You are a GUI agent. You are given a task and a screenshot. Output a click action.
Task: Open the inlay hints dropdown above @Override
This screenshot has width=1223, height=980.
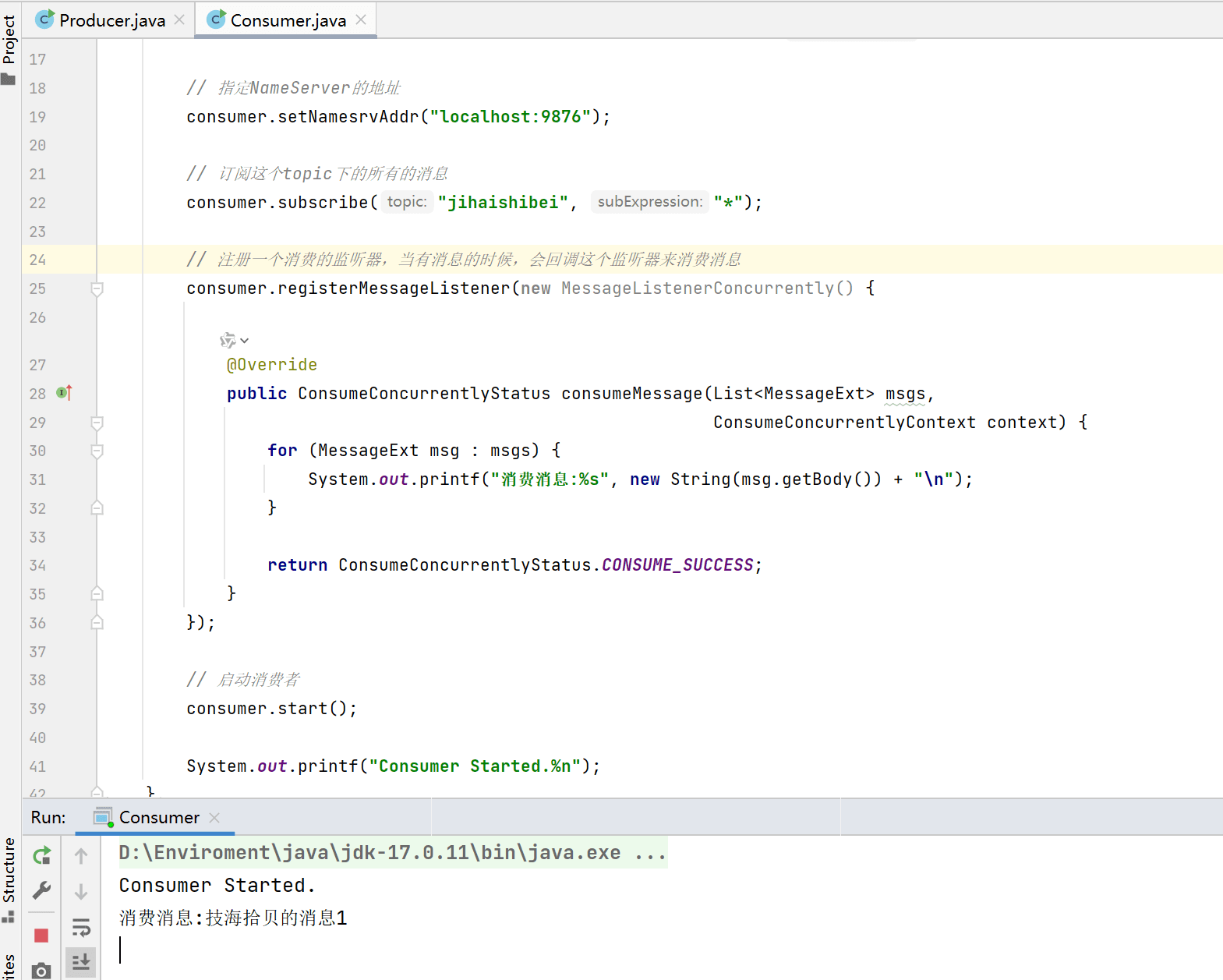(x=234, y=341)
